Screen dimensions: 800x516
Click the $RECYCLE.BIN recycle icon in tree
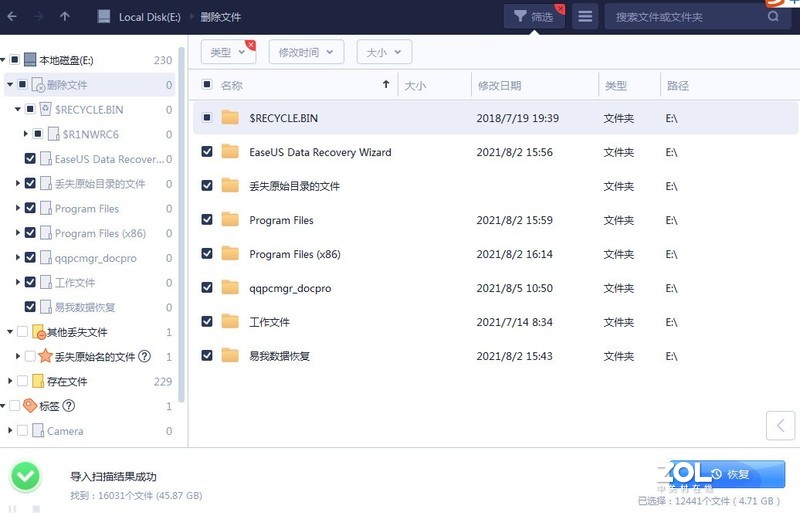pyautogui.click(x=45, y=109)
